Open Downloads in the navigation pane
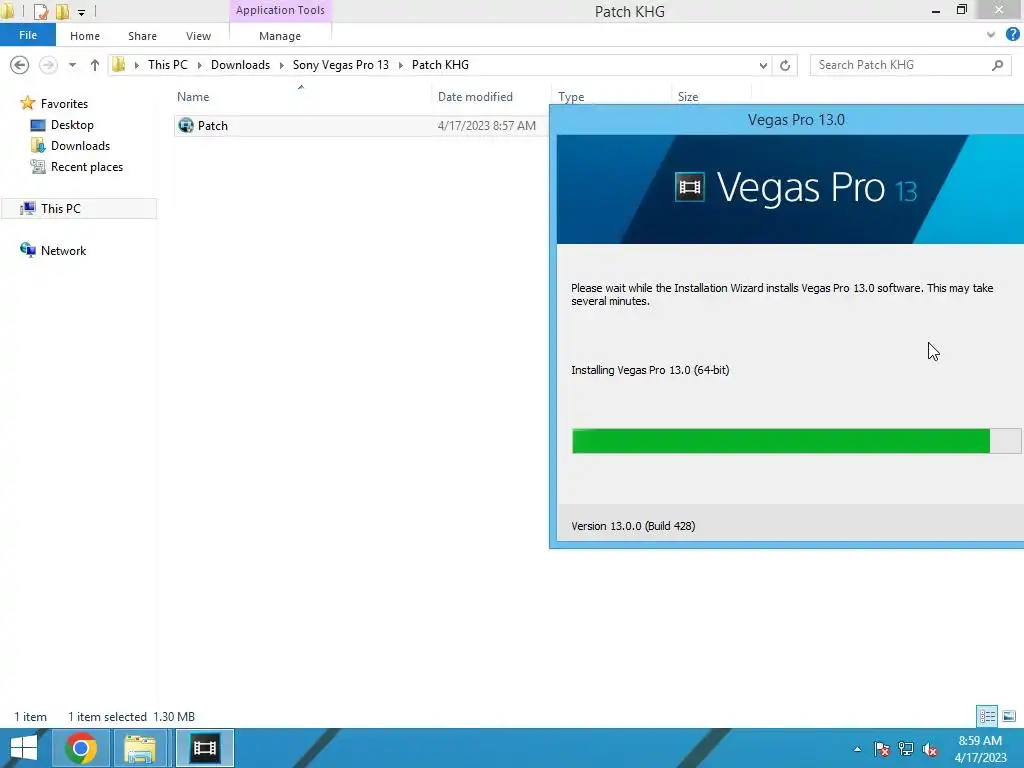The image size is (1024, 768). click(80, 146)
